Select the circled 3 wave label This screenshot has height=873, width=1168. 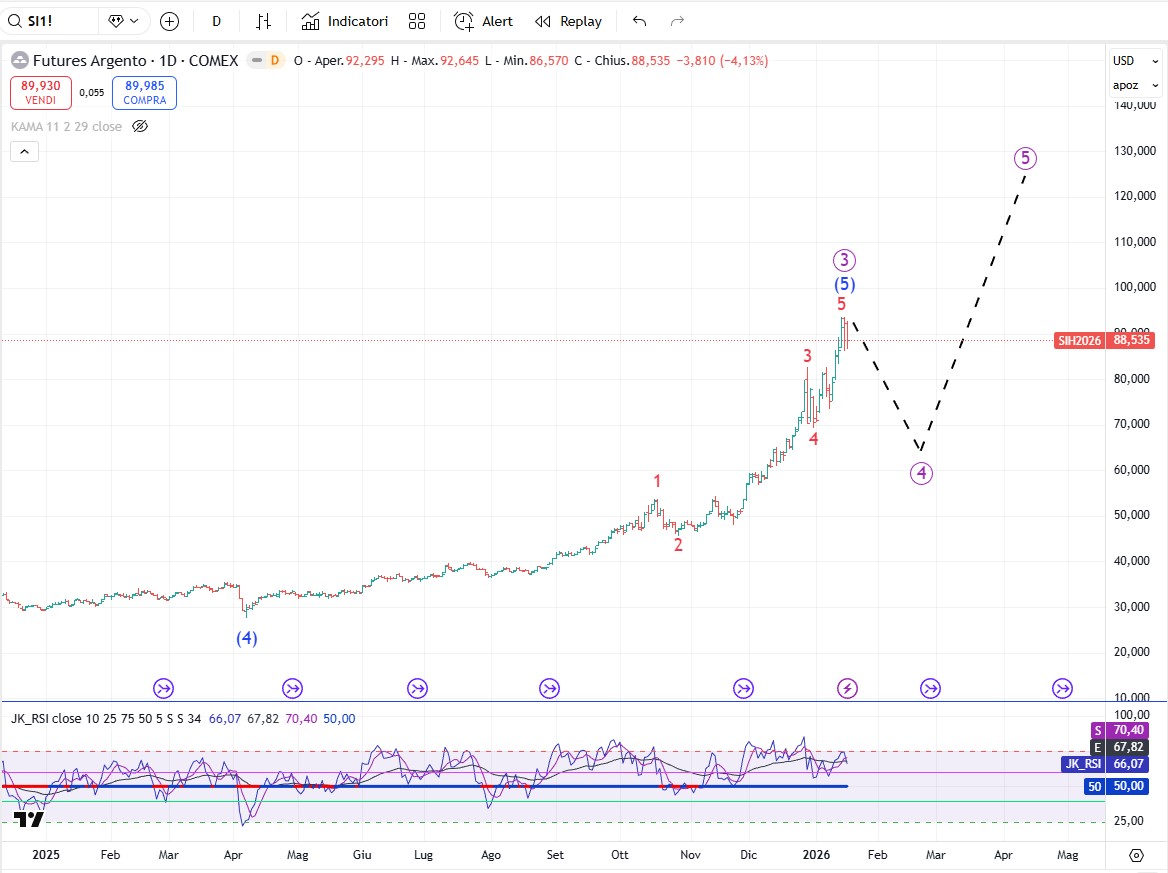click(844, 260)
